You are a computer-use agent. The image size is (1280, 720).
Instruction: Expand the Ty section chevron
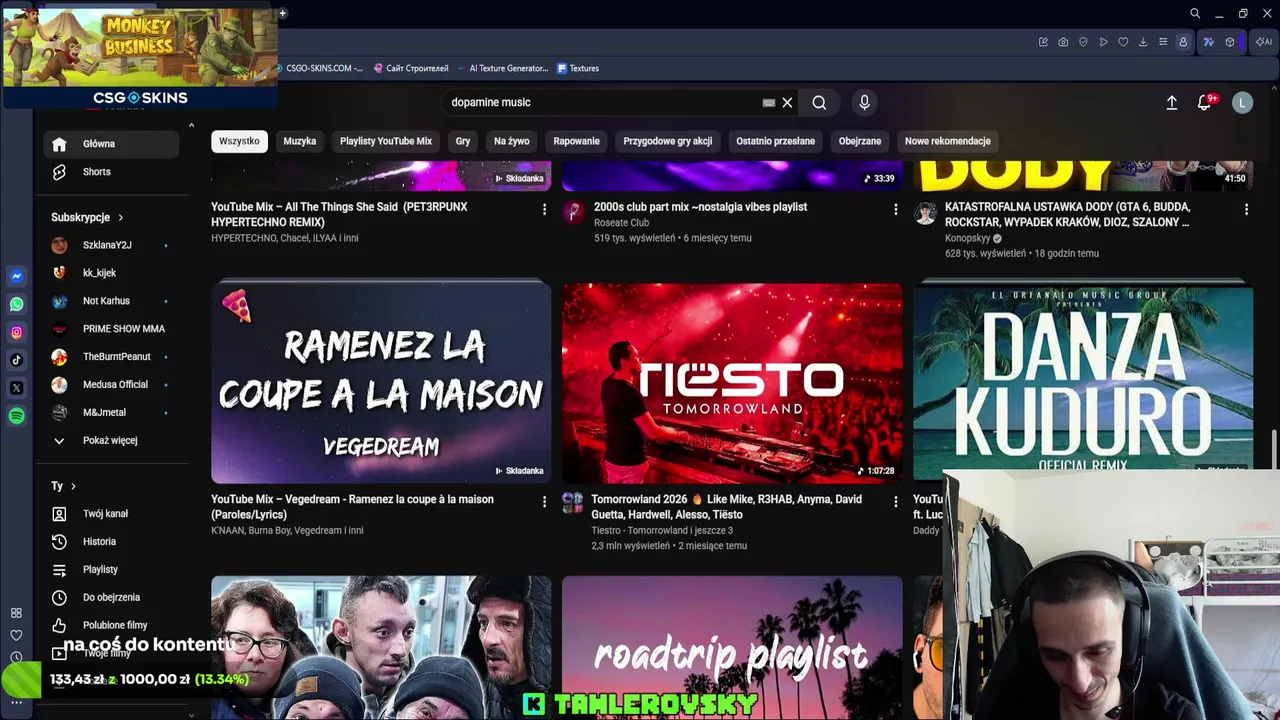pos(73,486)
